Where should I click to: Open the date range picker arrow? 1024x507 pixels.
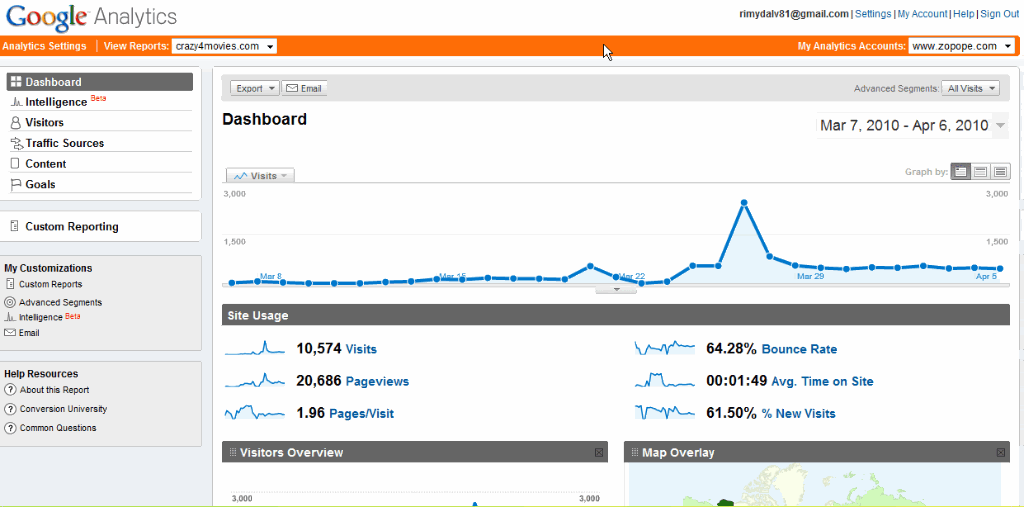coord(1000,125)
